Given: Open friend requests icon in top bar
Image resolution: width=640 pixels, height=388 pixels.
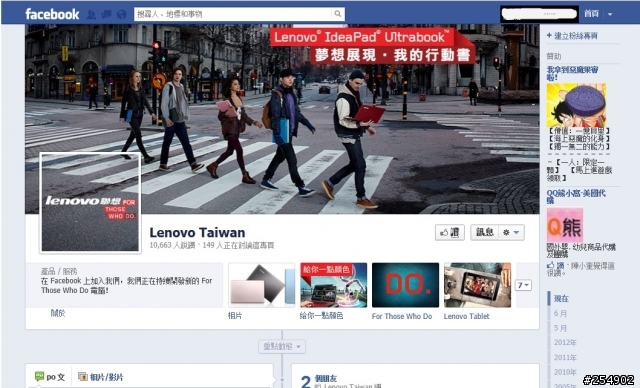Looking at the screenshot, I should (91, 14).
